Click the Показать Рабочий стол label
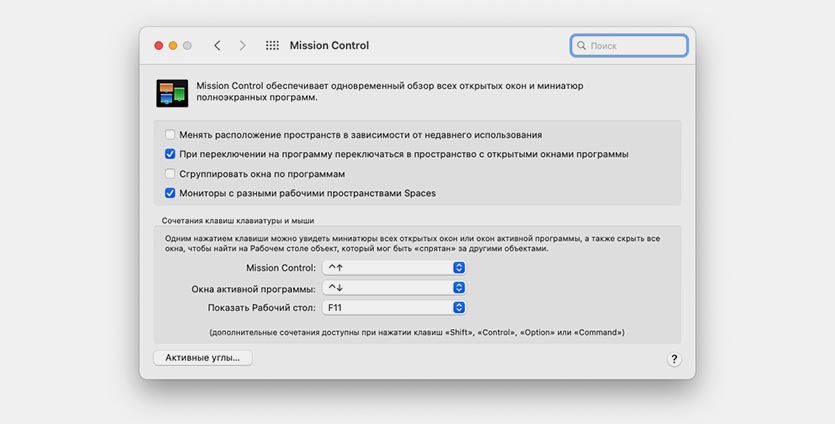Image resolution: width=835 pixels, height=424 pixels. coord(261,308)
